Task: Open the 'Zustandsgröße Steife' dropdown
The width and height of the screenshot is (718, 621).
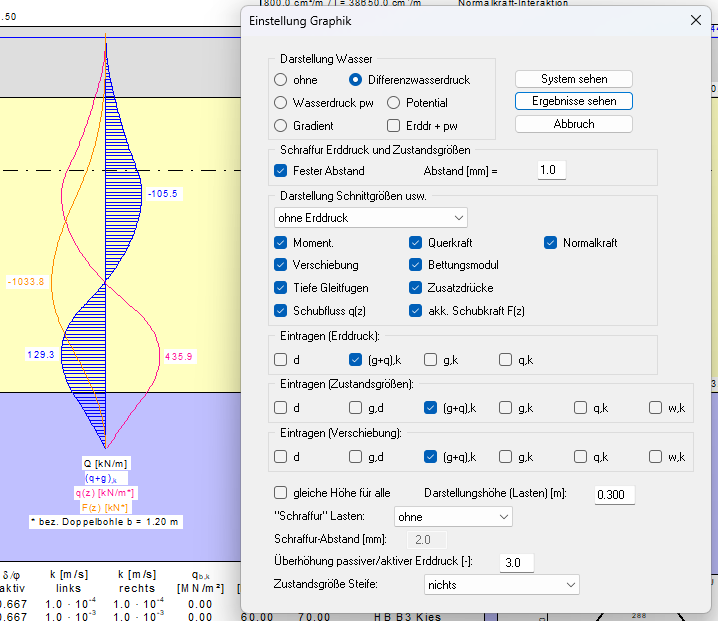Action: point(500,584)
